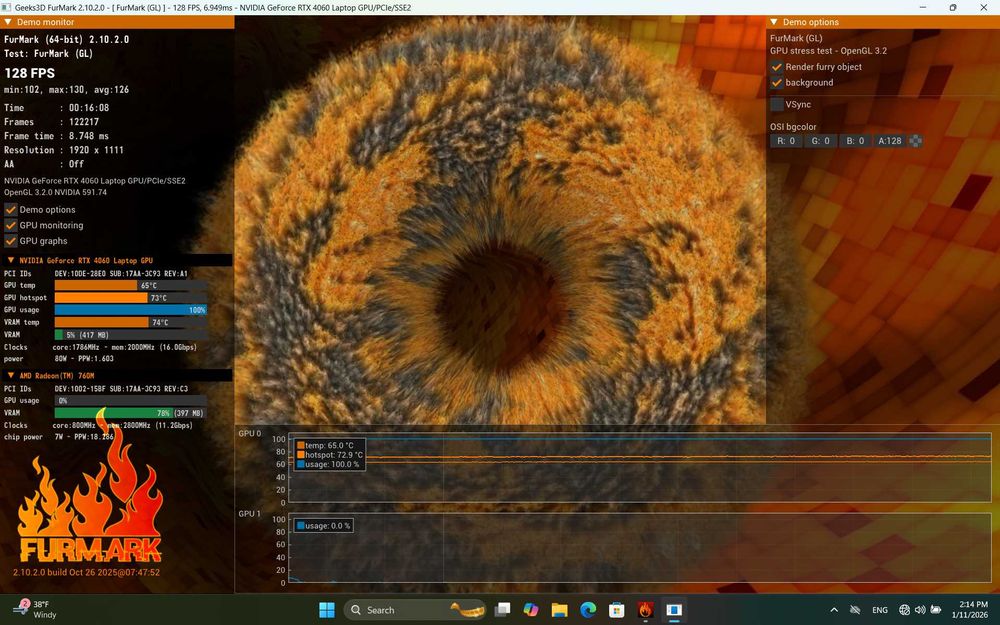Uncheck Render furry object

pyautogui.click(x=777, y=66)
